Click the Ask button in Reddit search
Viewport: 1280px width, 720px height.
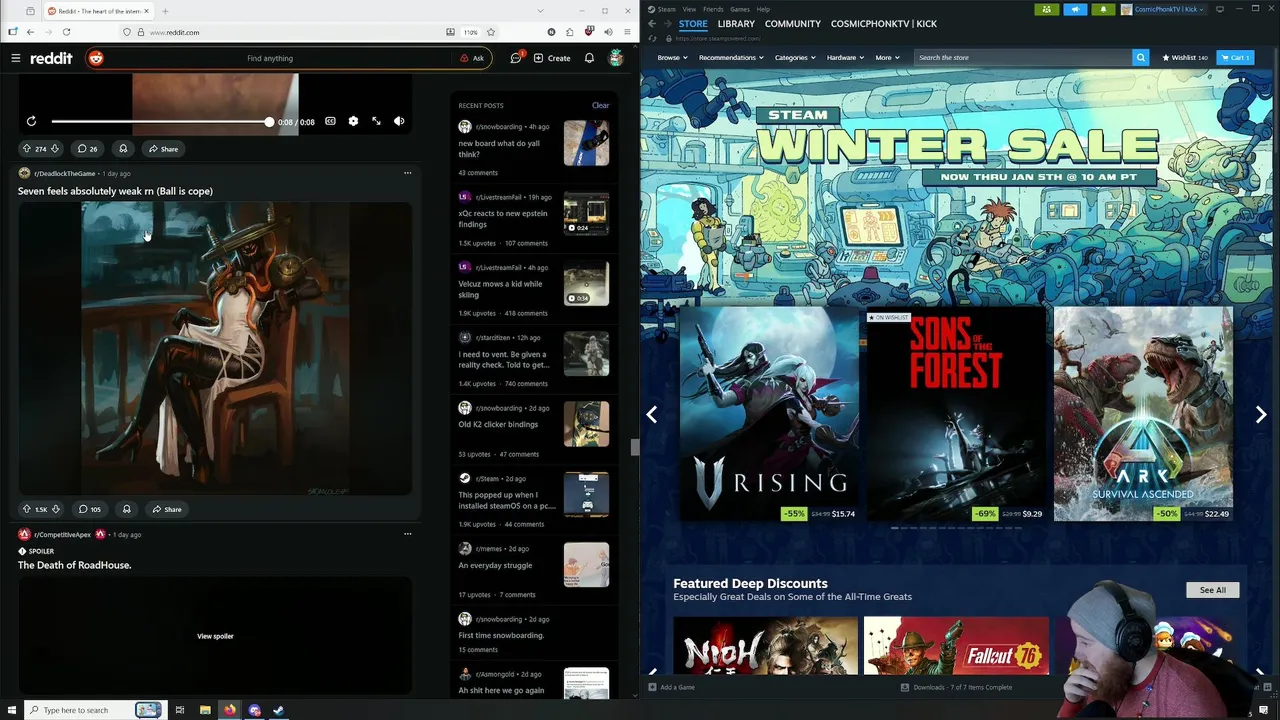coord(472,58)
